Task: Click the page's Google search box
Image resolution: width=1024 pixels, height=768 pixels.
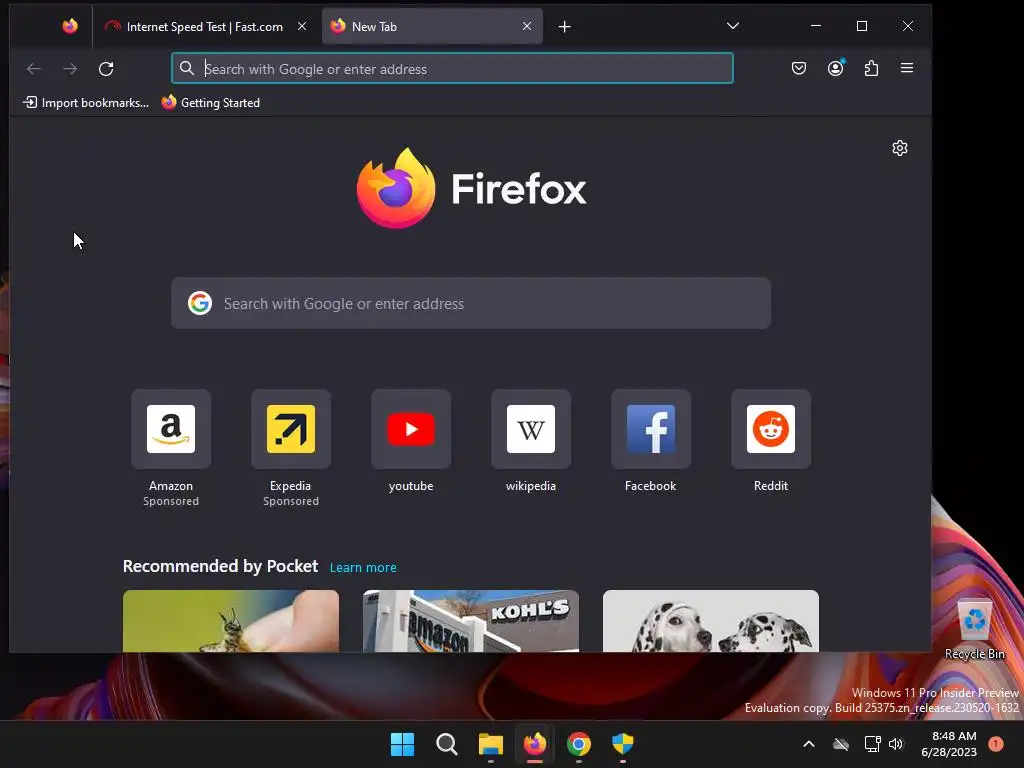Action: [471, 303]
